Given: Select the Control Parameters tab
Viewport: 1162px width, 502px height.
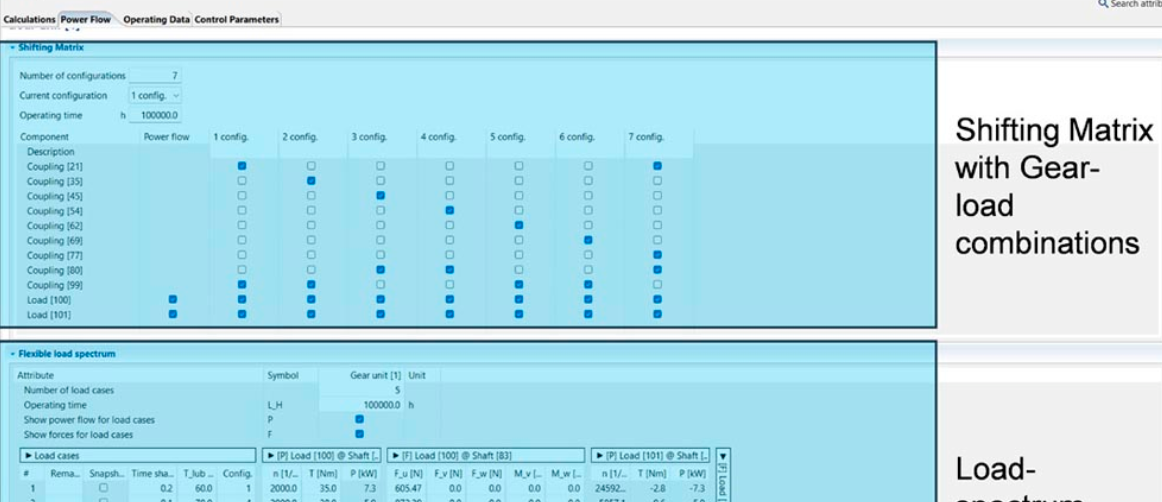Looking at the screenshot, I should (237, 19).
